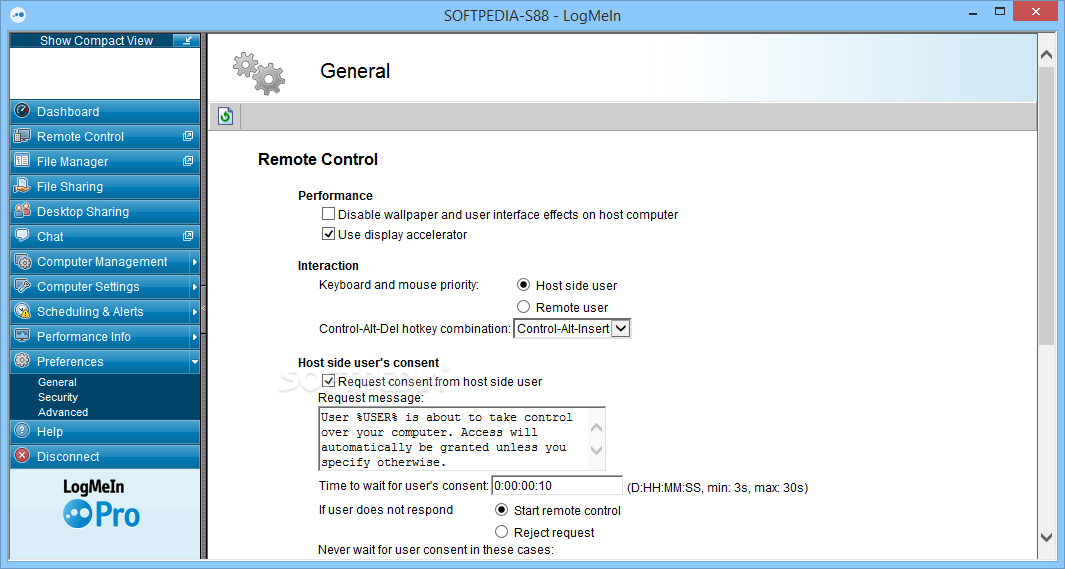Viewport: 1065px width, 569px height.
Task: Expand Scheduling & Alerts submenu arrow
Action: 194,312
